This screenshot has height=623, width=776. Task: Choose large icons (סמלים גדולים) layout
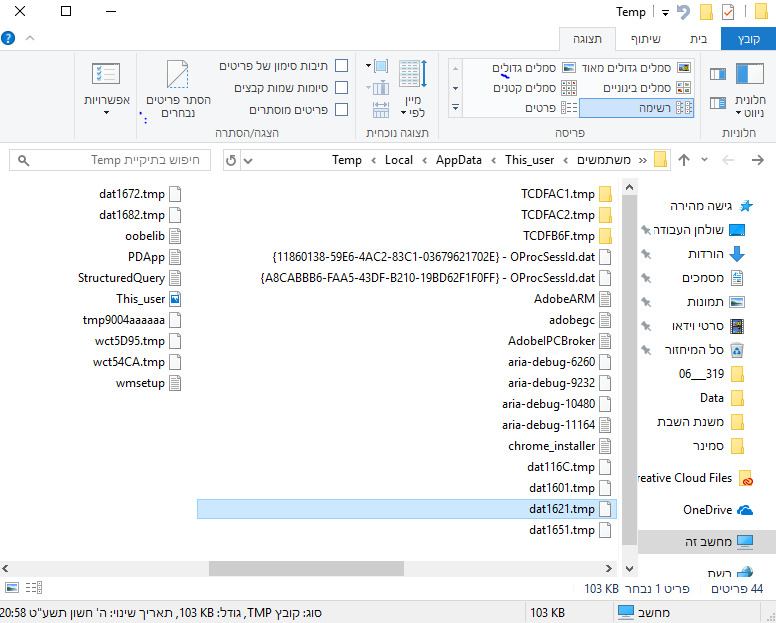534,68
